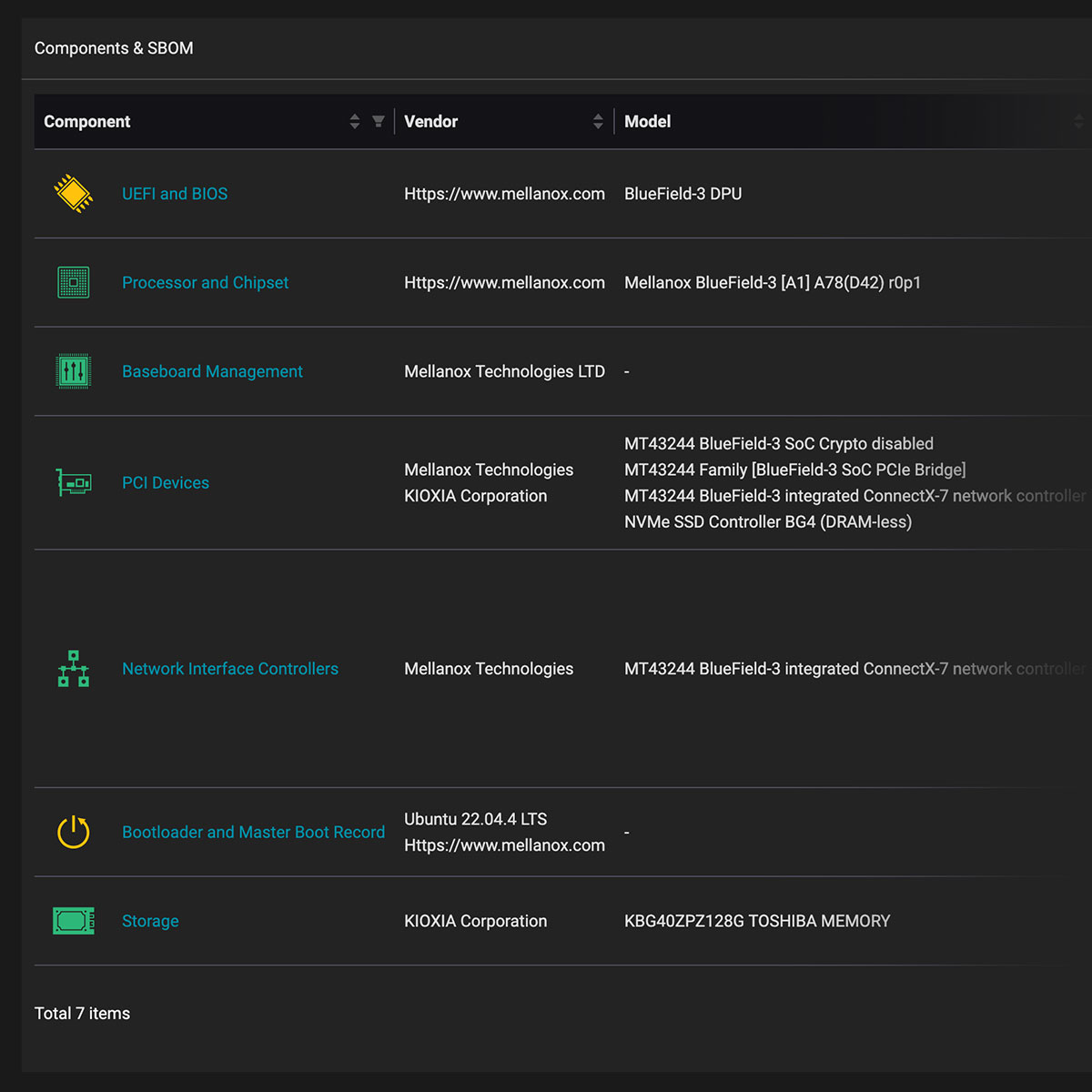Click the Components & SBOM panel title
The width and height of the screenshot is (1092, 1092).
click(x=114, y=48)
